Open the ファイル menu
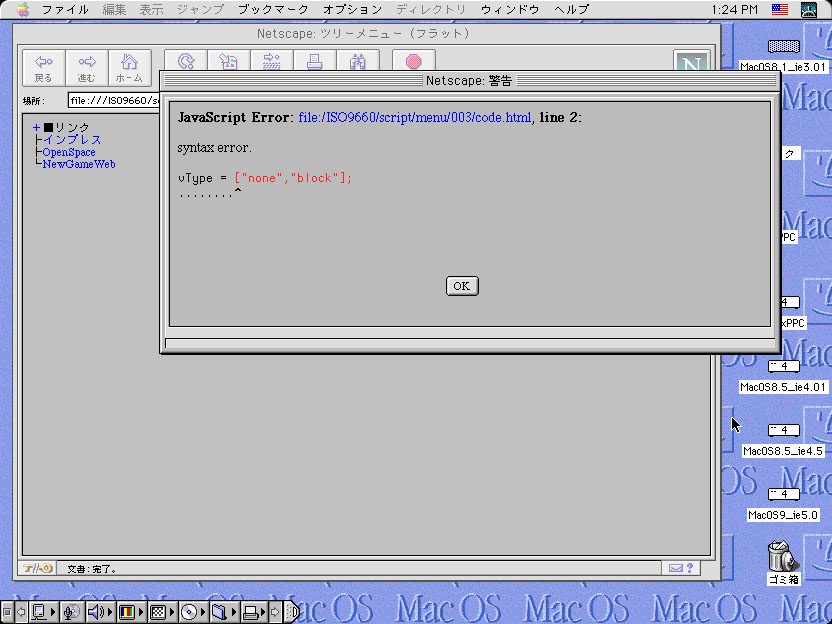Viewport: 832px width, 624px height. pos(65,10)
